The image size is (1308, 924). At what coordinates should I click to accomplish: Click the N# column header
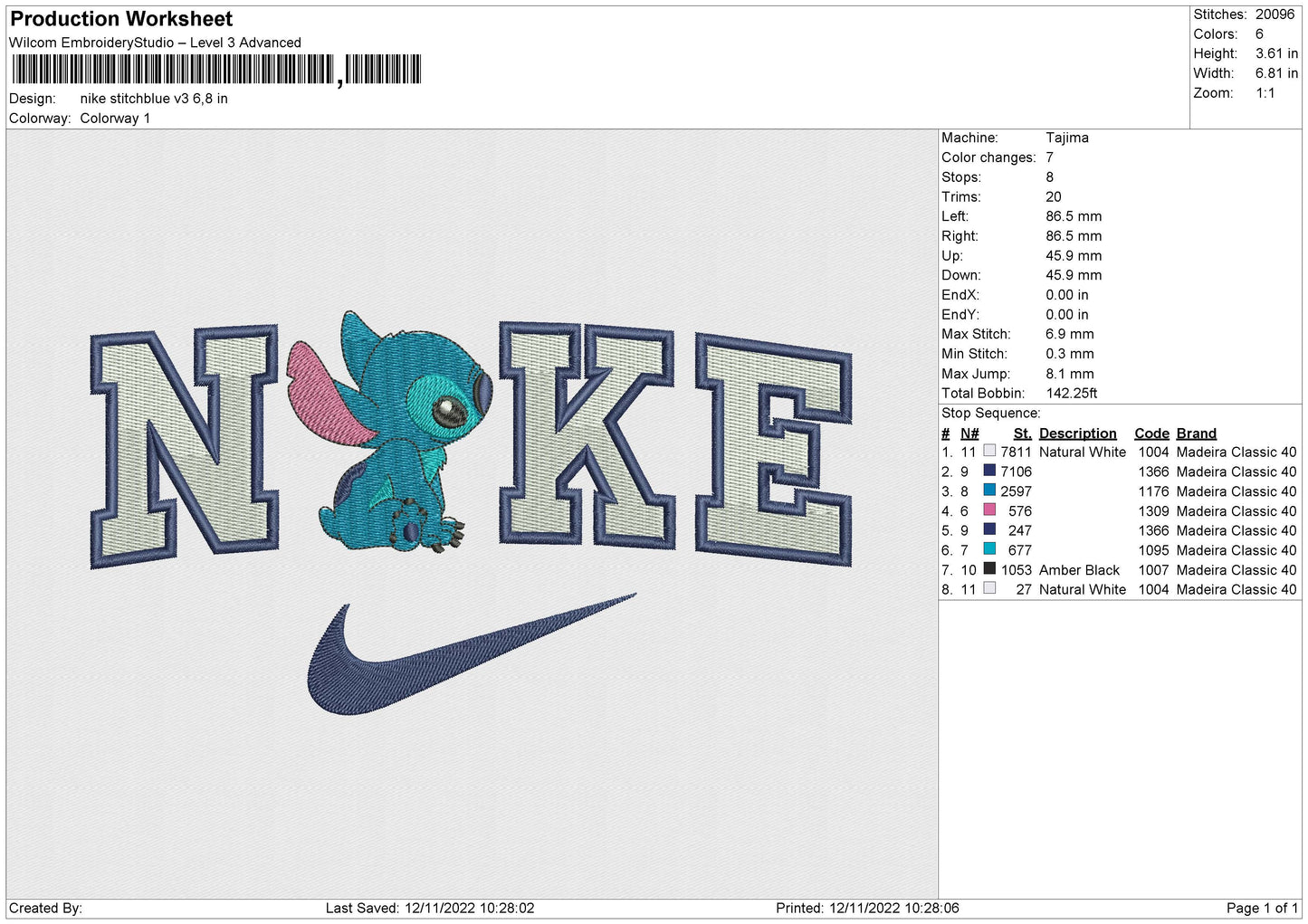[969, 433]
